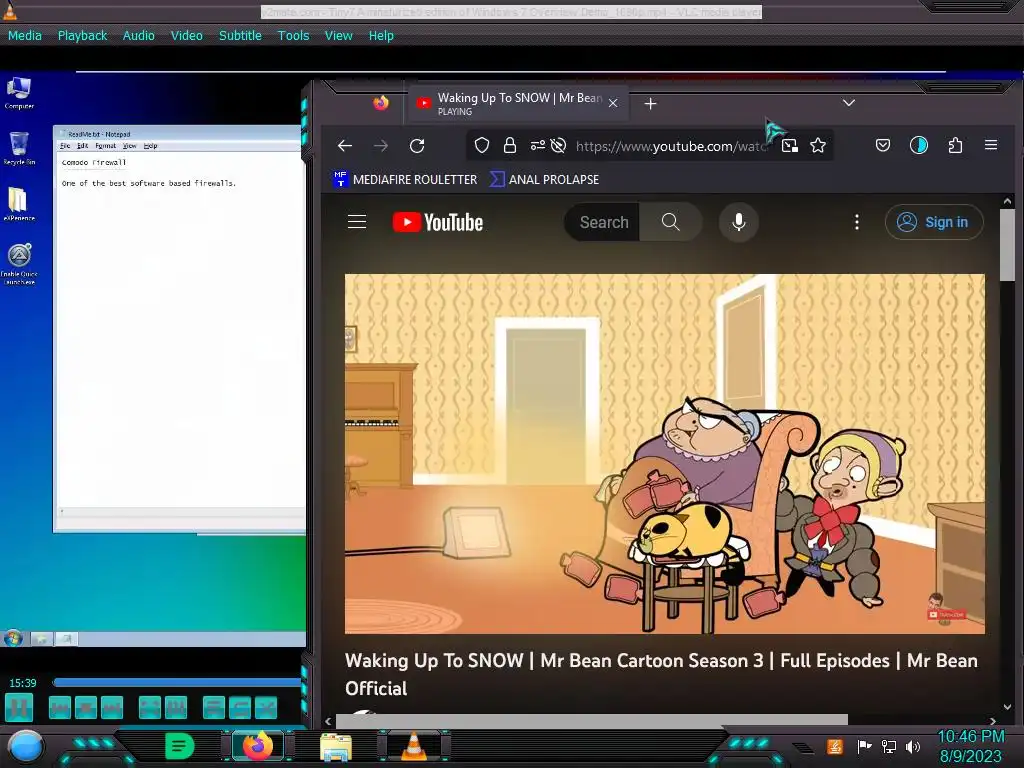Click the scroll down arrow on the page scrollbar
This screenshot has width=1024, height=768.
tap(1007, 707)
